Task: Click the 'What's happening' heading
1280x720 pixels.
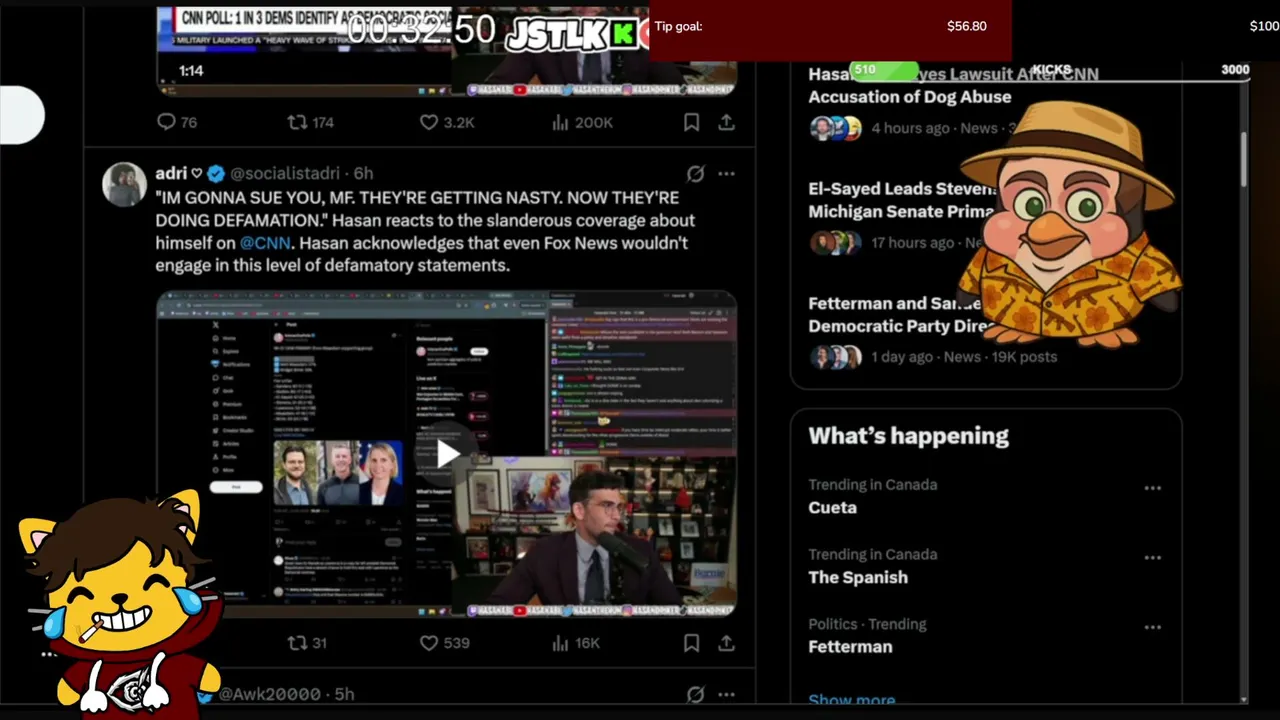Action: [x=908, y=436]
